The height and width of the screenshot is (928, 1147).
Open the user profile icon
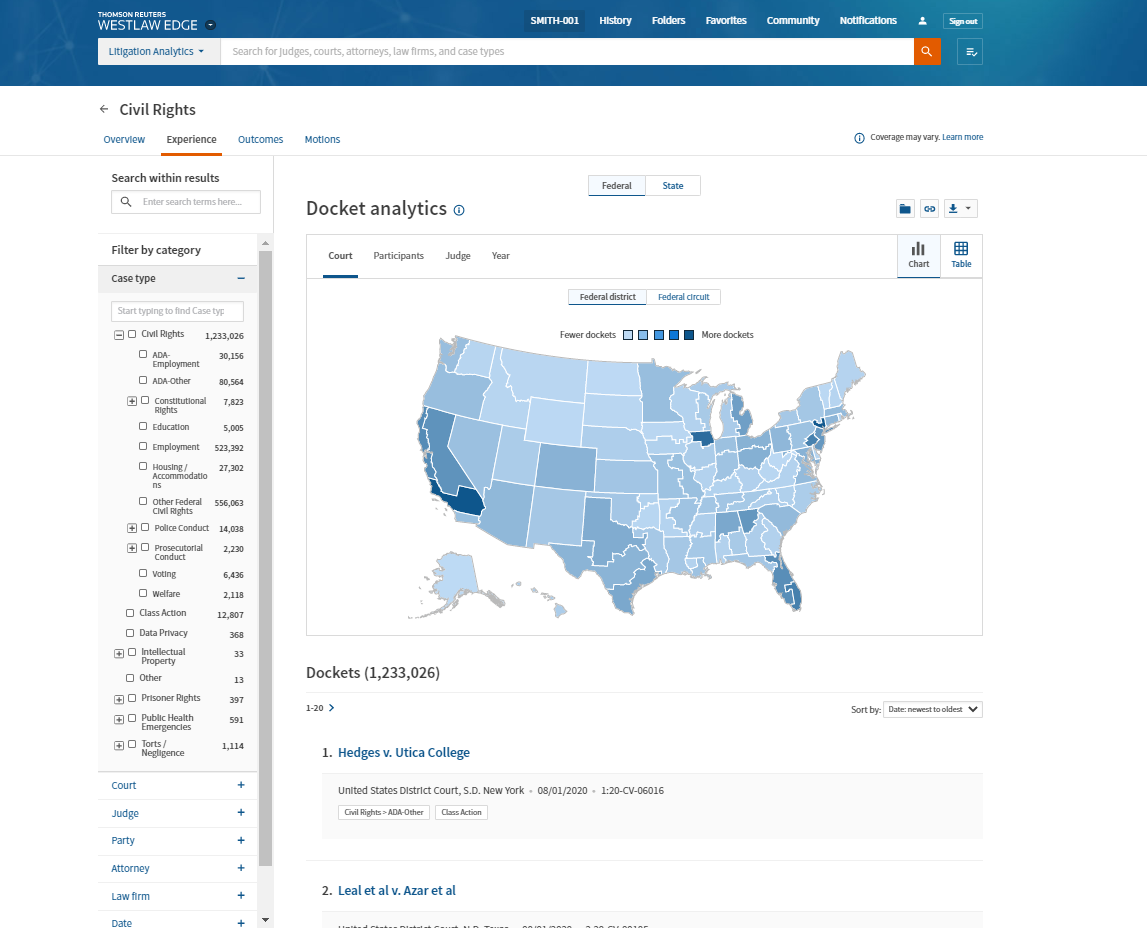tap(922, 21)
